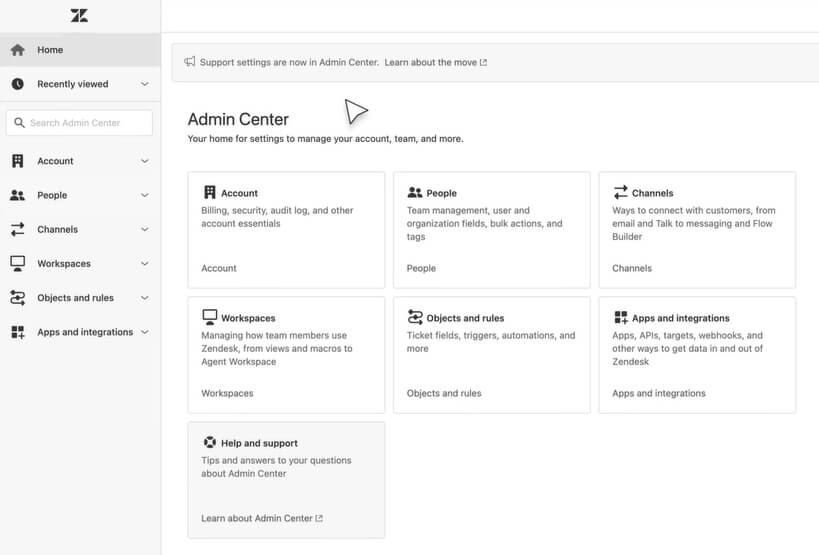This screenshot has width=819, height=555.
Task: Focus the Search Admin Center field
Action: coord(79,123)
